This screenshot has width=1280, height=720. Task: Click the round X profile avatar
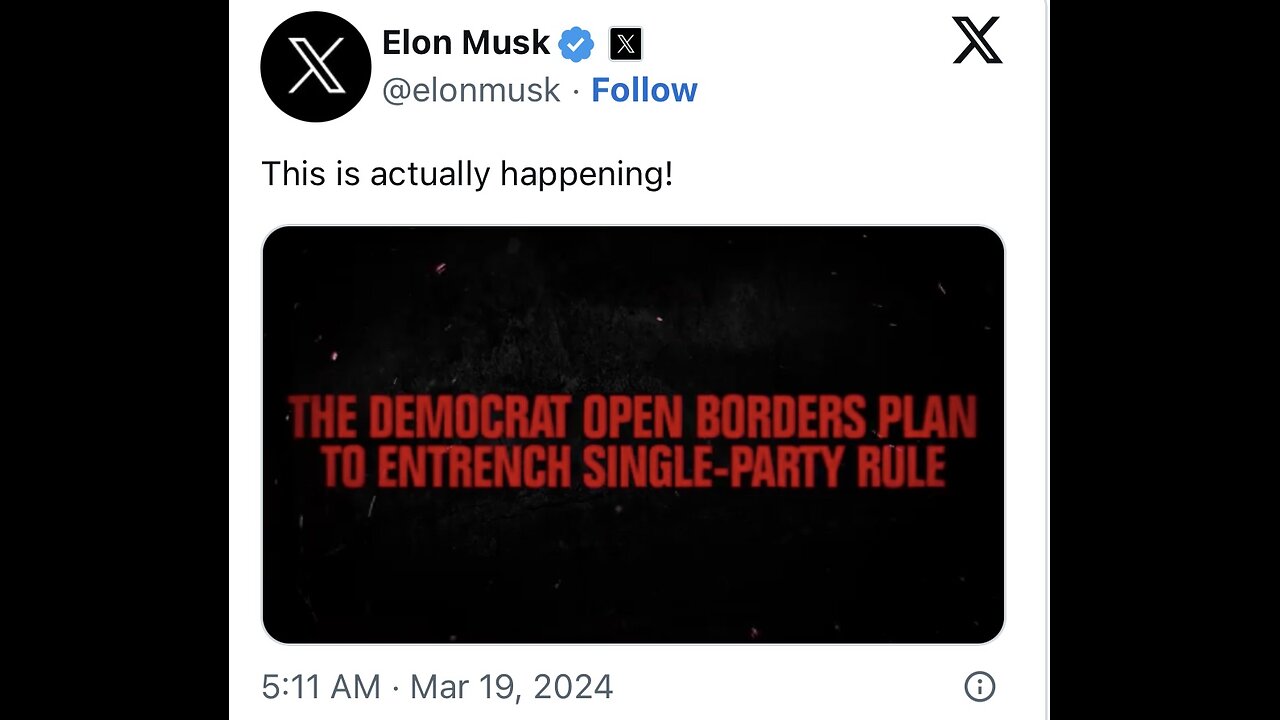click(x=315, y=66)
